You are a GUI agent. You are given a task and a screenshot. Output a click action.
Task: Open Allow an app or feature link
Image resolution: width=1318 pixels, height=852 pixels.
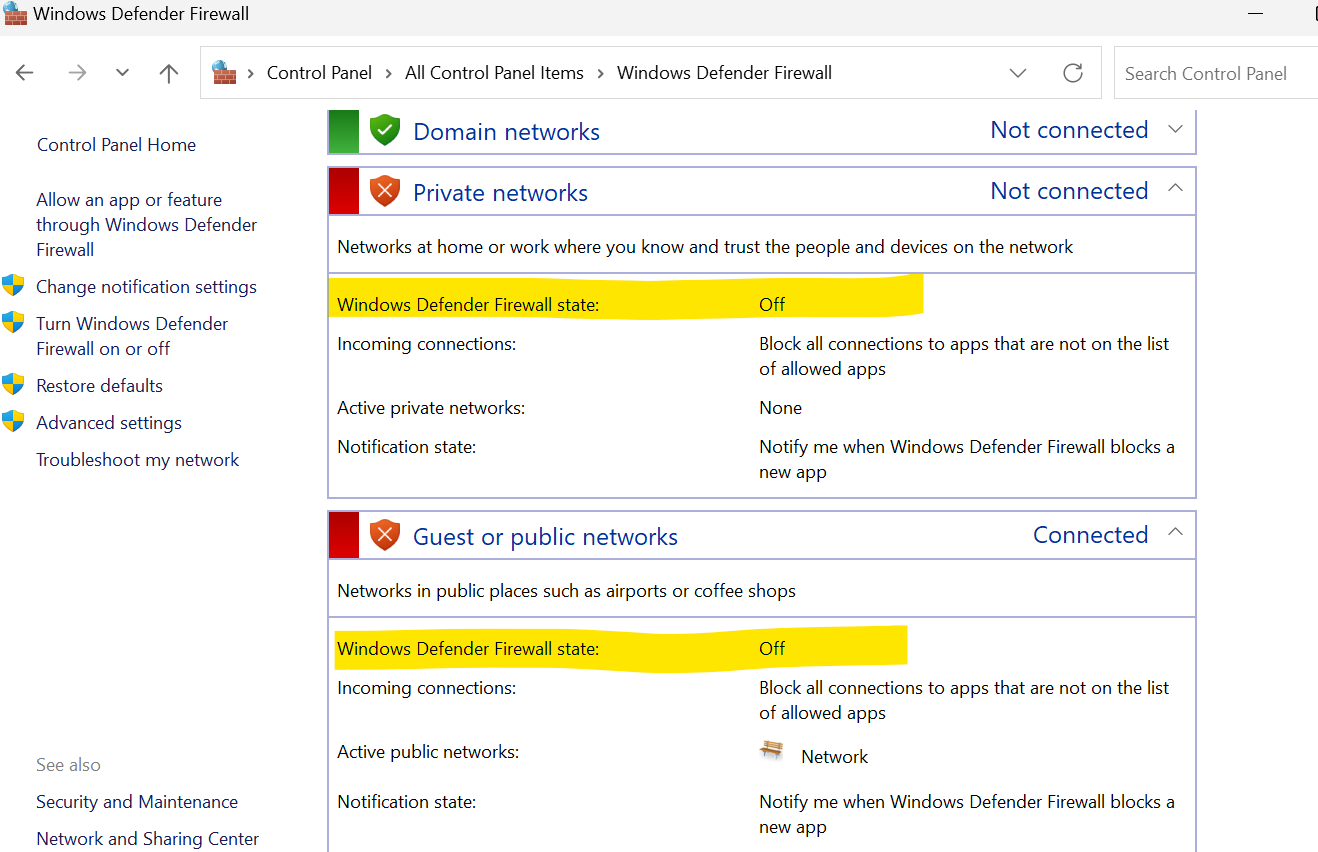point(146,225)
